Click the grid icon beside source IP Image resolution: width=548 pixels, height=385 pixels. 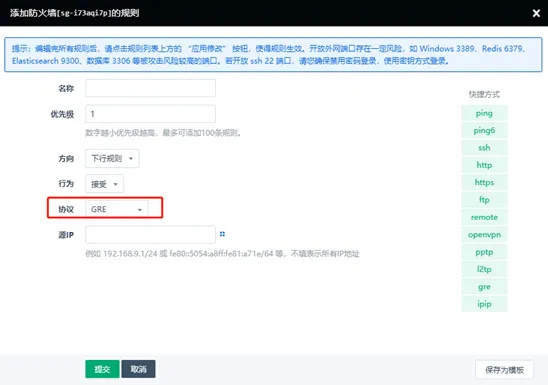tap(222, 234)
